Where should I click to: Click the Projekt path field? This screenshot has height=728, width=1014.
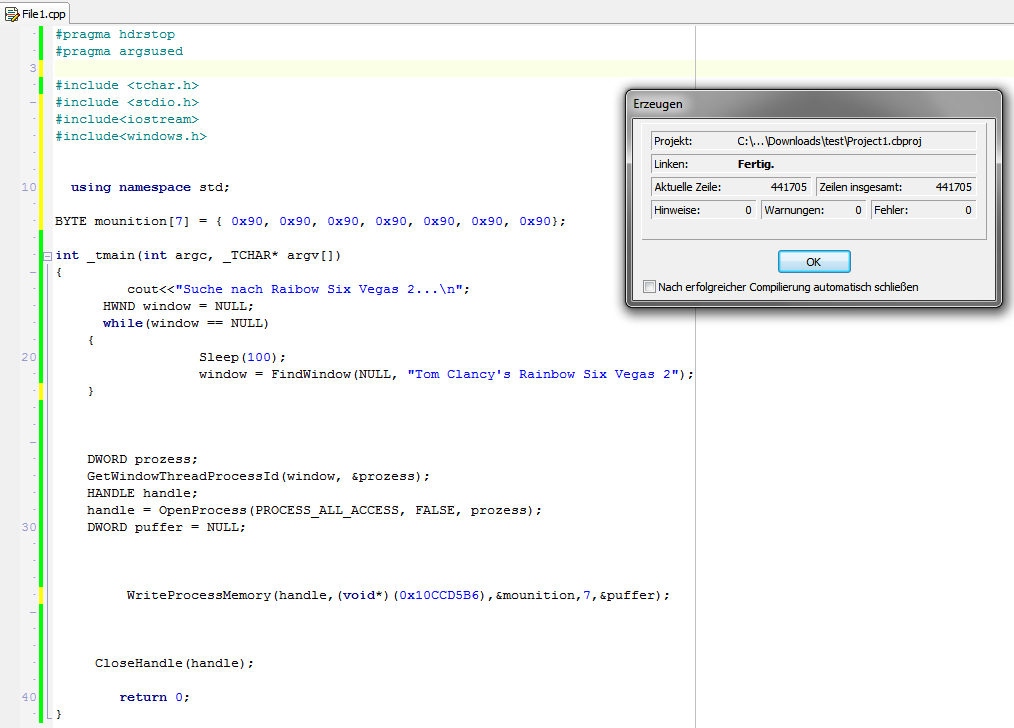(812, 141)
